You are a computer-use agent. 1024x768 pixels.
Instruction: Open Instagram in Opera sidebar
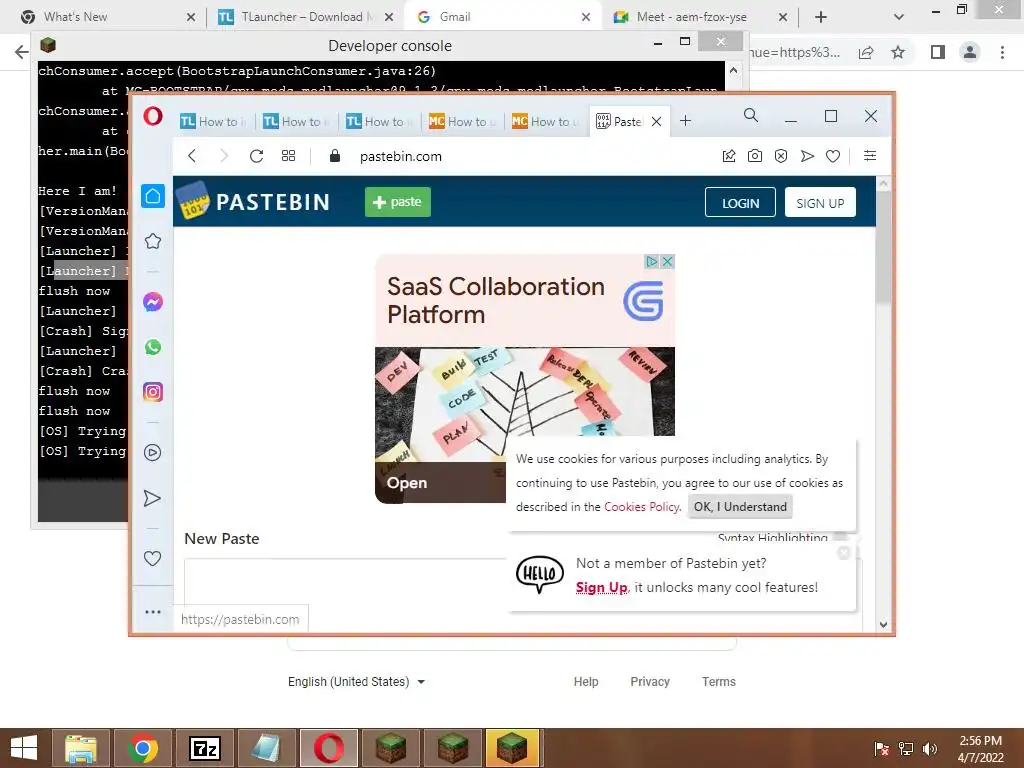coord(153,392)
